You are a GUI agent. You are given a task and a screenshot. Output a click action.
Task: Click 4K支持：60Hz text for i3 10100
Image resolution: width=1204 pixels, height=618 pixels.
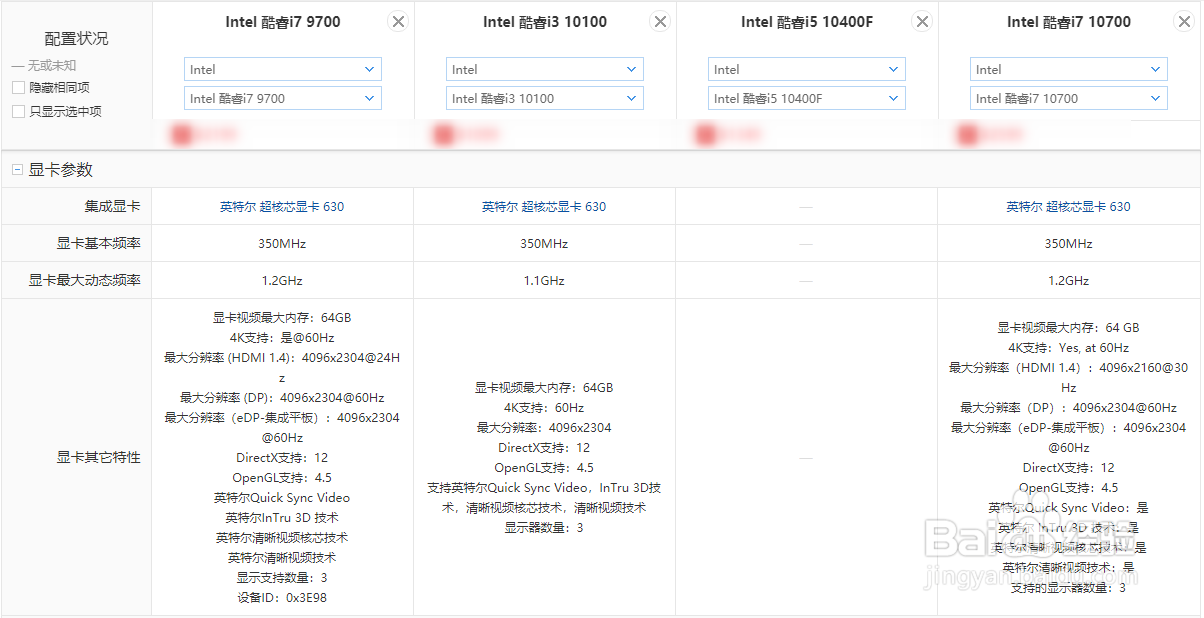point(544,408)
